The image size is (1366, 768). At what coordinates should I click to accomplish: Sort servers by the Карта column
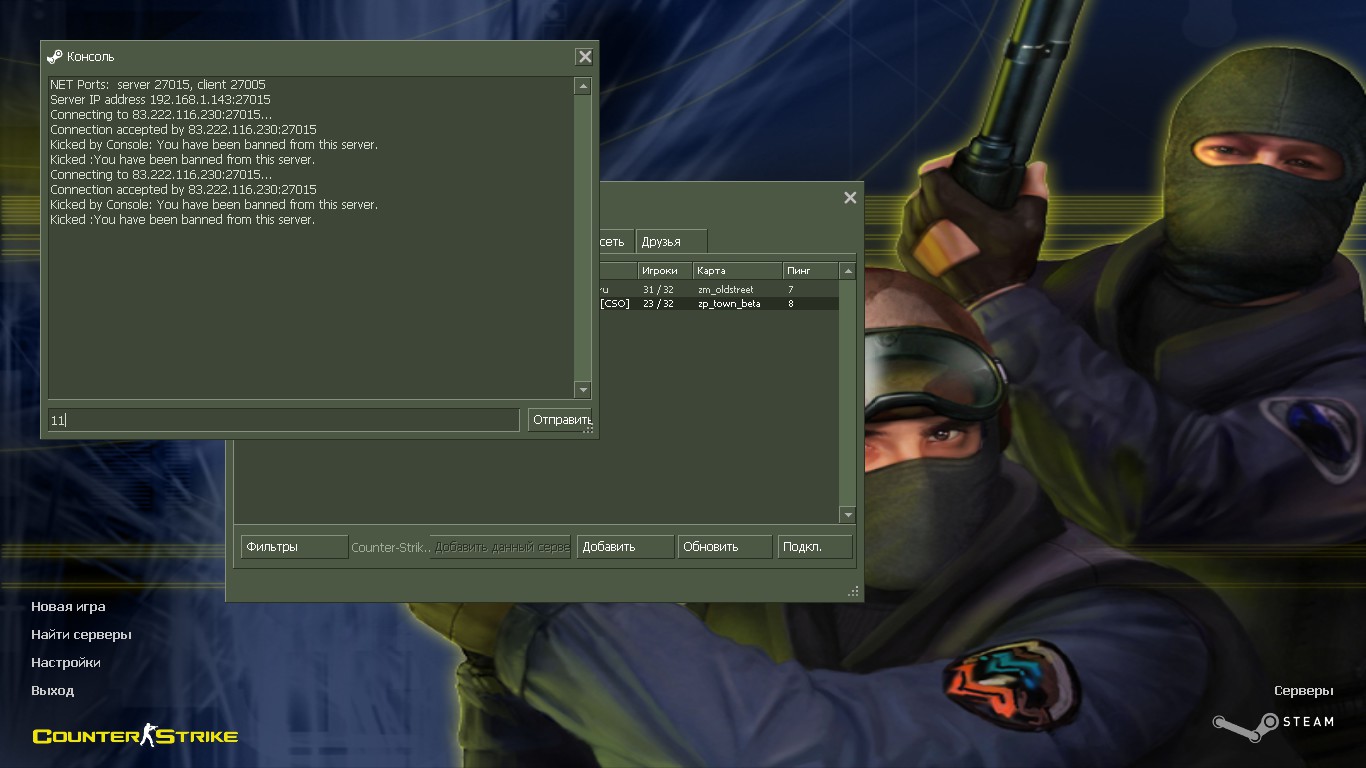(x=737, y=271)
